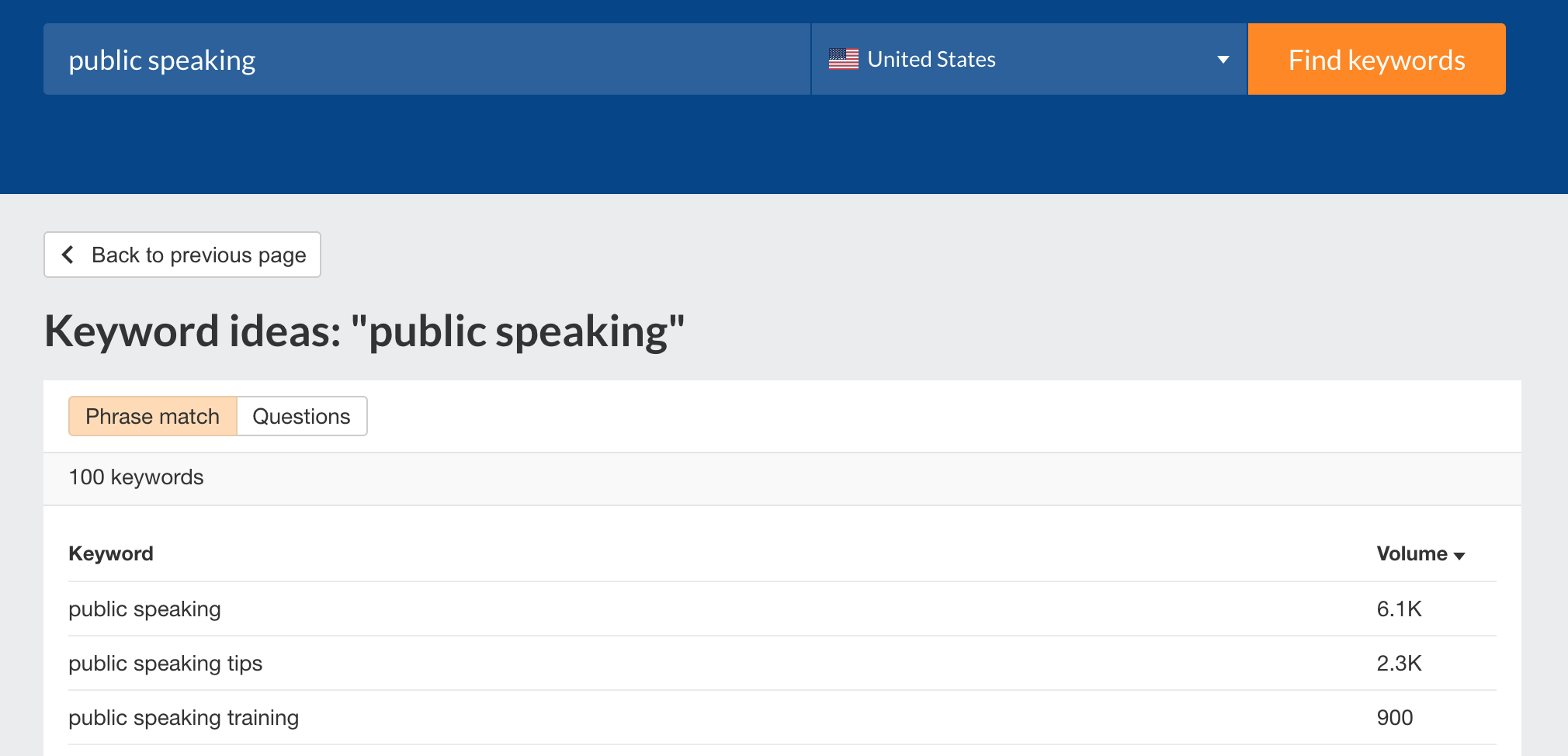The height and width of the screenshot is (756, 1568).
Task: Click the Keyword column header
Action: click(111, 553)
